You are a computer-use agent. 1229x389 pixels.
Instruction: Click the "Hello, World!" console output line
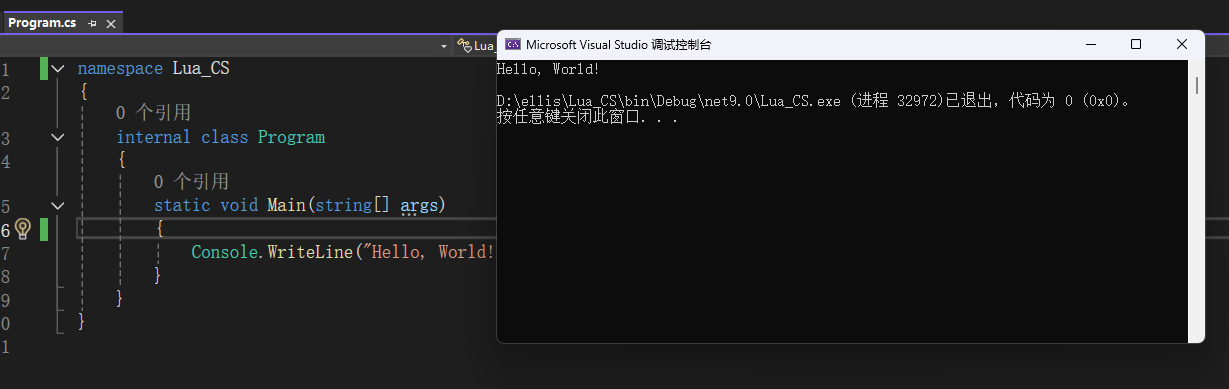pos(548,69)
